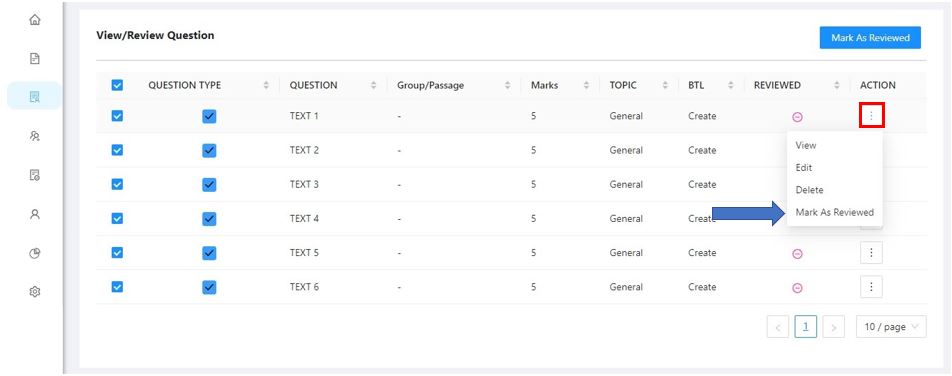This screenshot has width=952, height=376.
Task: Click the next page arrow in pagination
Action: coord(834,327)
